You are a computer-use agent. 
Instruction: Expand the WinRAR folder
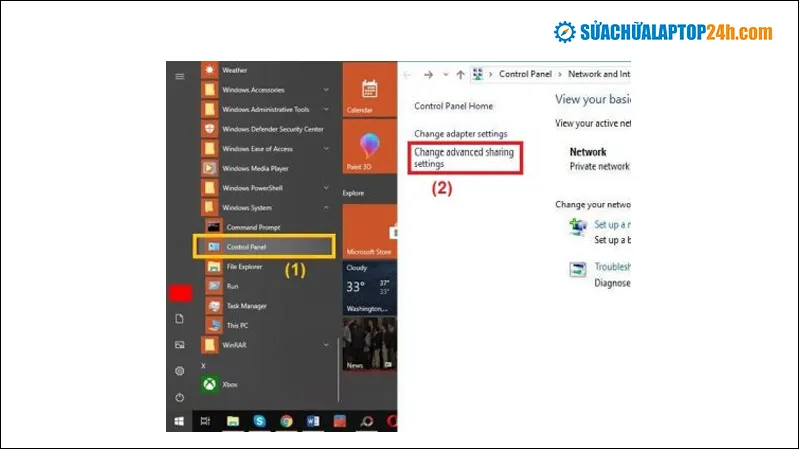click(326, 345)
